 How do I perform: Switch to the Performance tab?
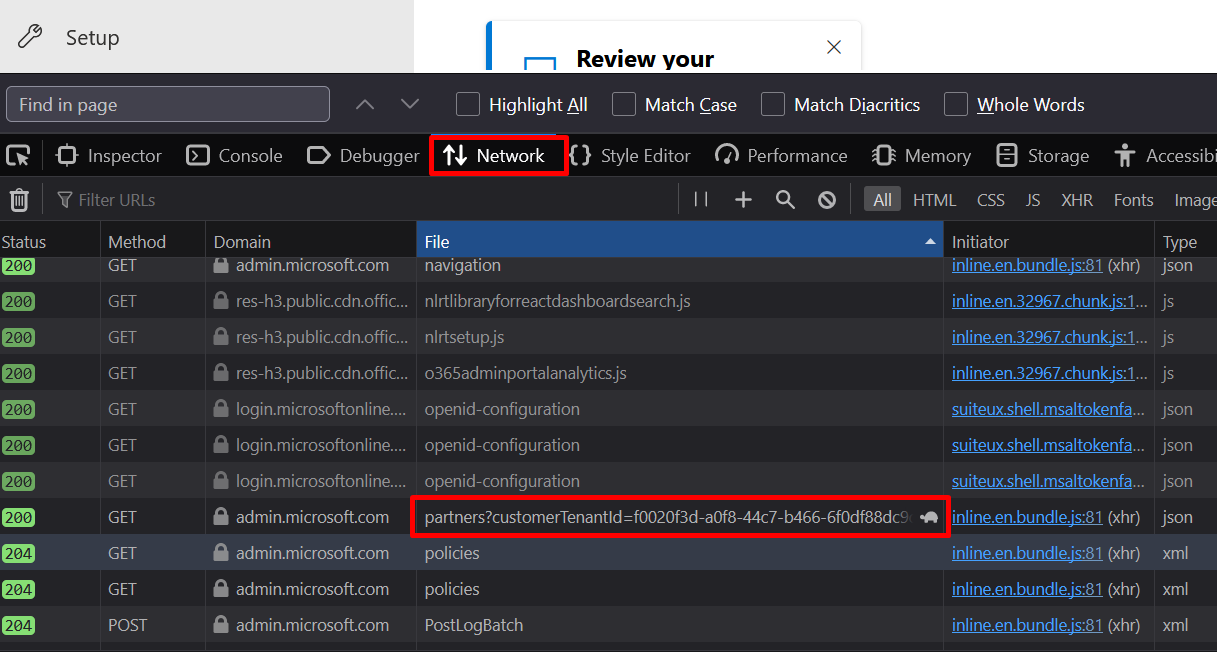coord(782,156)
